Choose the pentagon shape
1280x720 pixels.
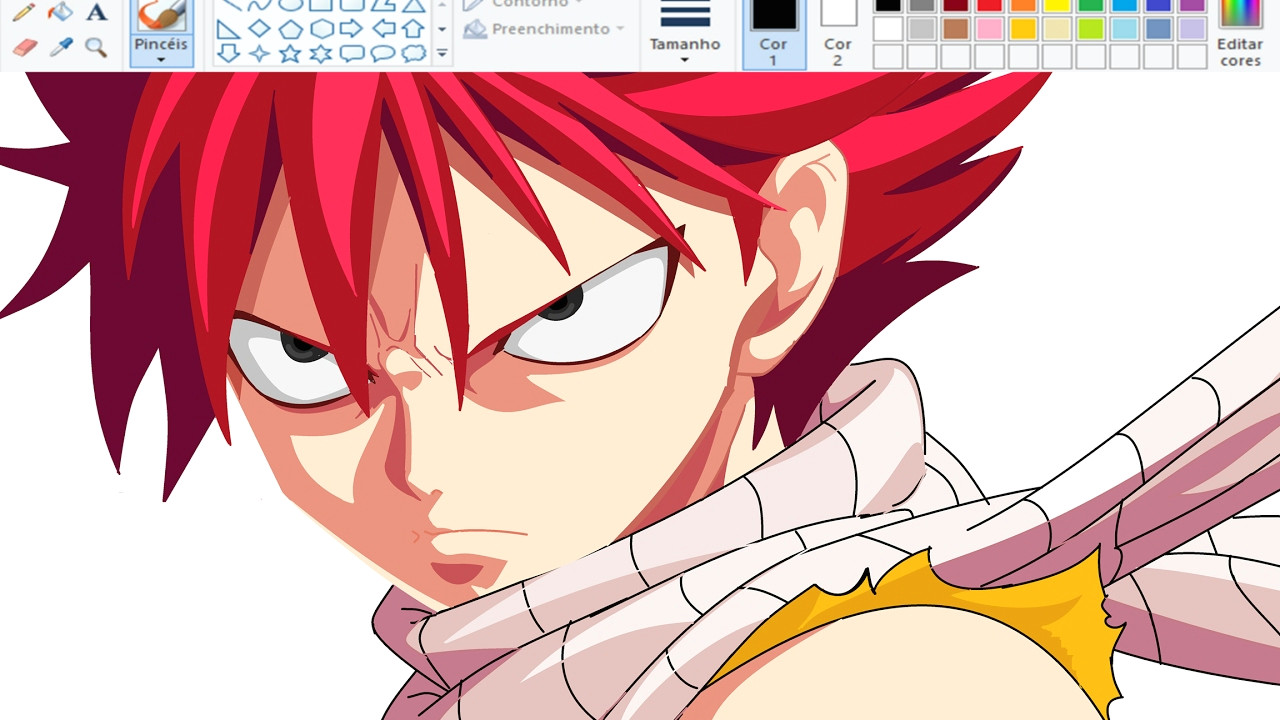[290, 29]
